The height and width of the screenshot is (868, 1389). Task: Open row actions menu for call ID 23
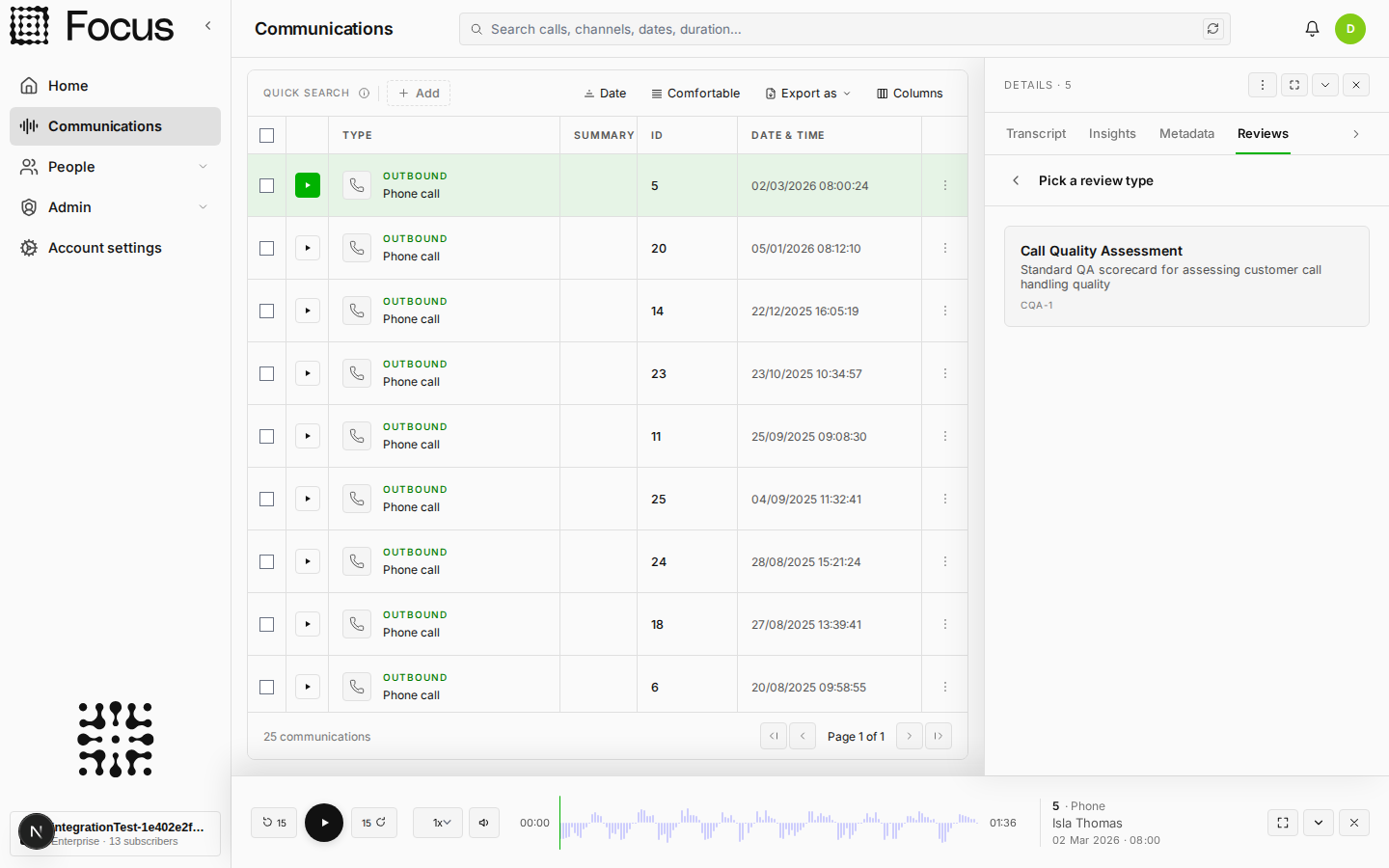coord(945,373)
